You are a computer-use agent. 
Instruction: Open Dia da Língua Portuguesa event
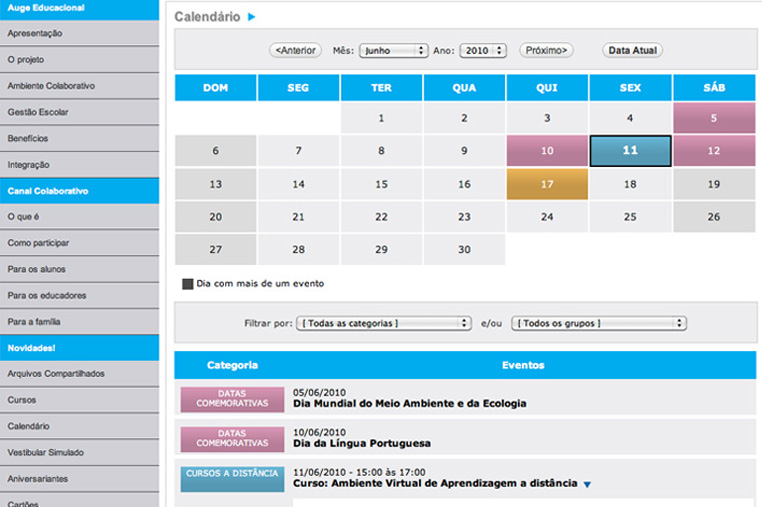pos(362,443)
